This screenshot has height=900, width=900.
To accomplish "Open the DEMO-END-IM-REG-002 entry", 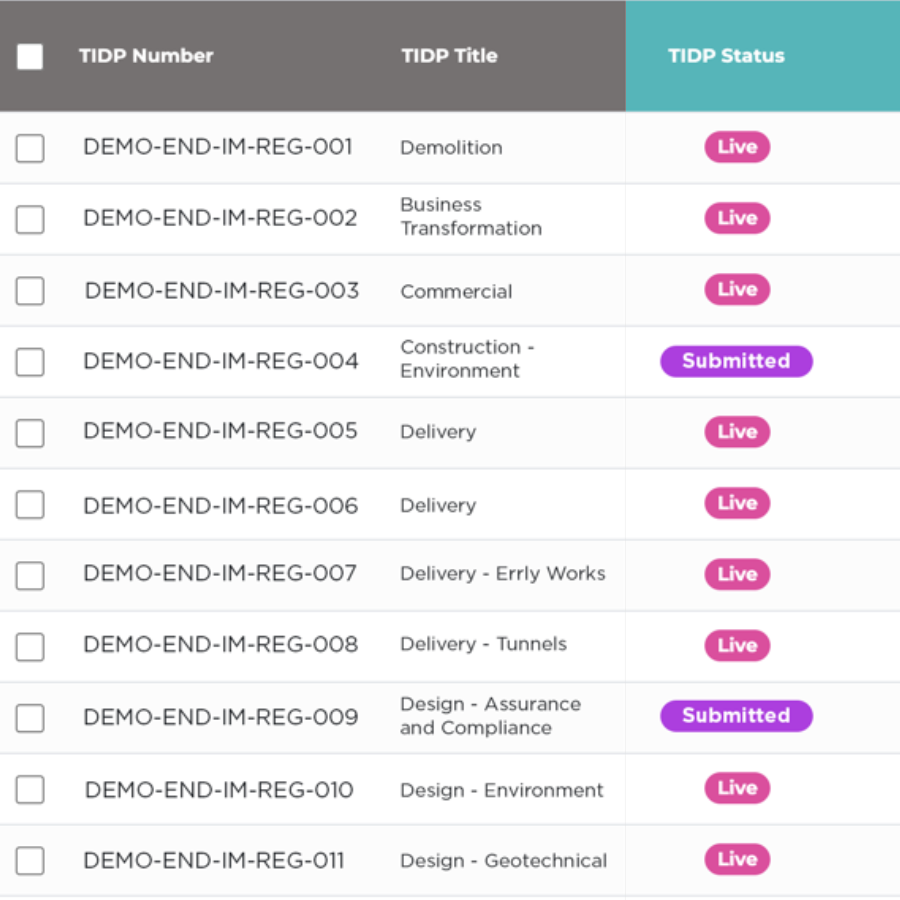I will (220, 218).
